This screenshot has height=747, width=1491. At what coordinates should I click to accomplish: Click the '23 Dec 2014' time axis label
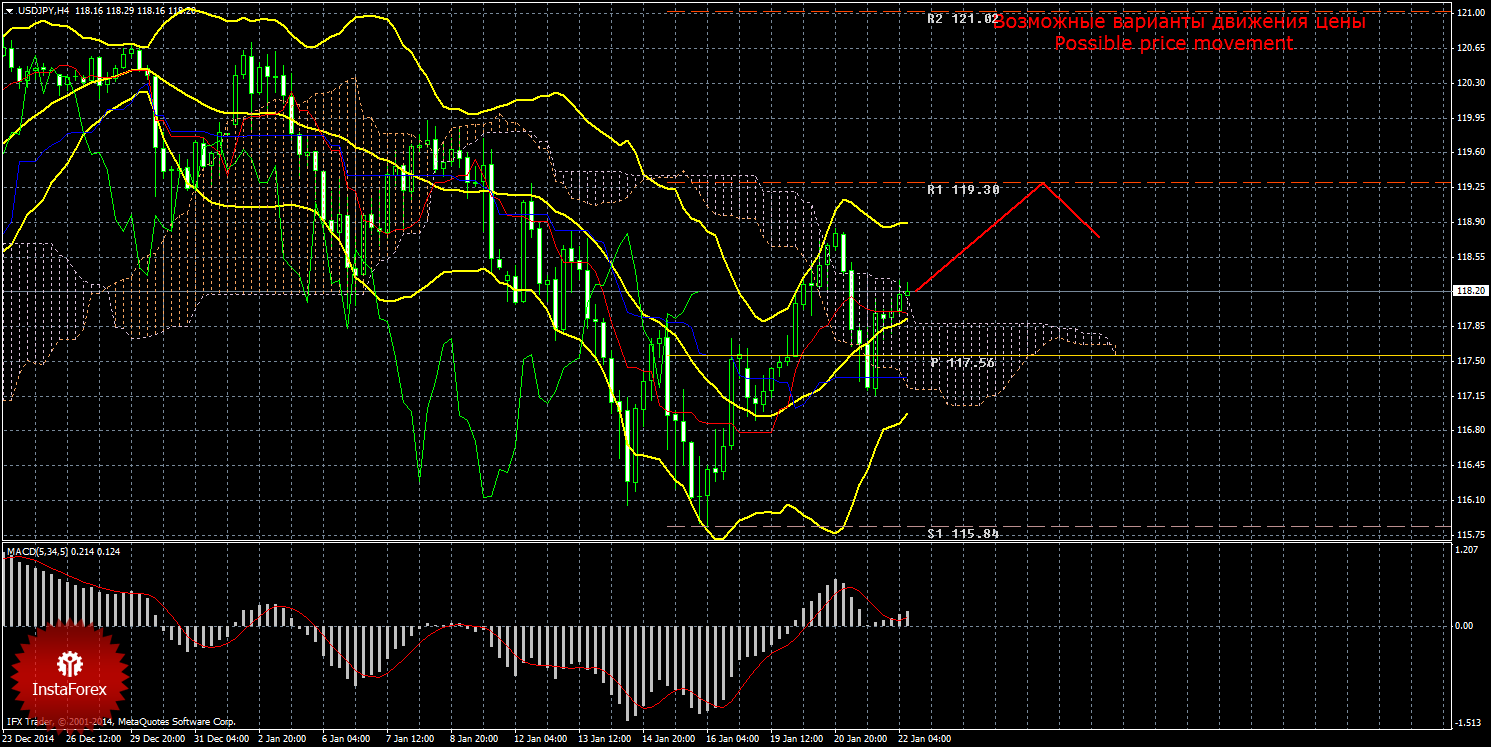coord(31,739)
